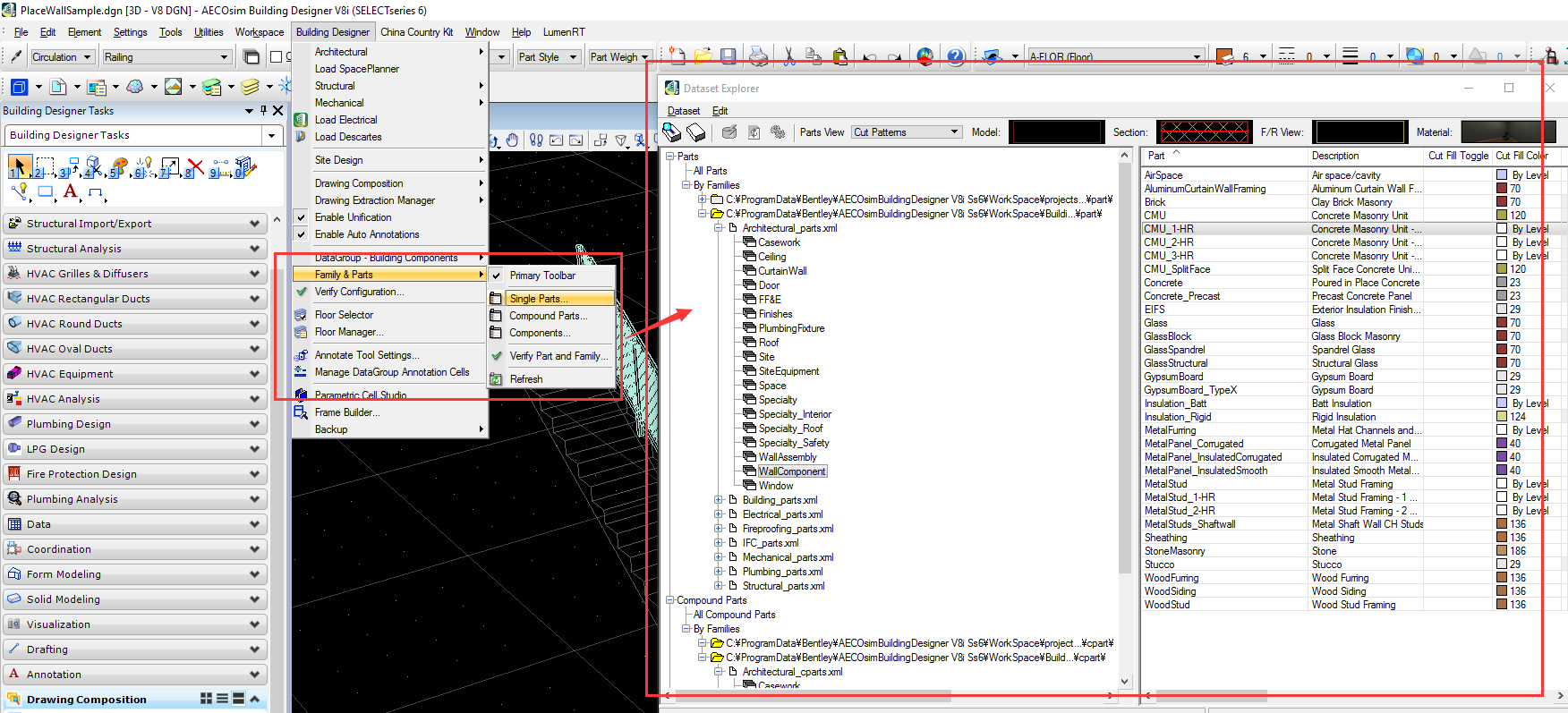1568x713 pixels.
Task: Expand the Solid Modeling task group
Action: click(135, 599)
